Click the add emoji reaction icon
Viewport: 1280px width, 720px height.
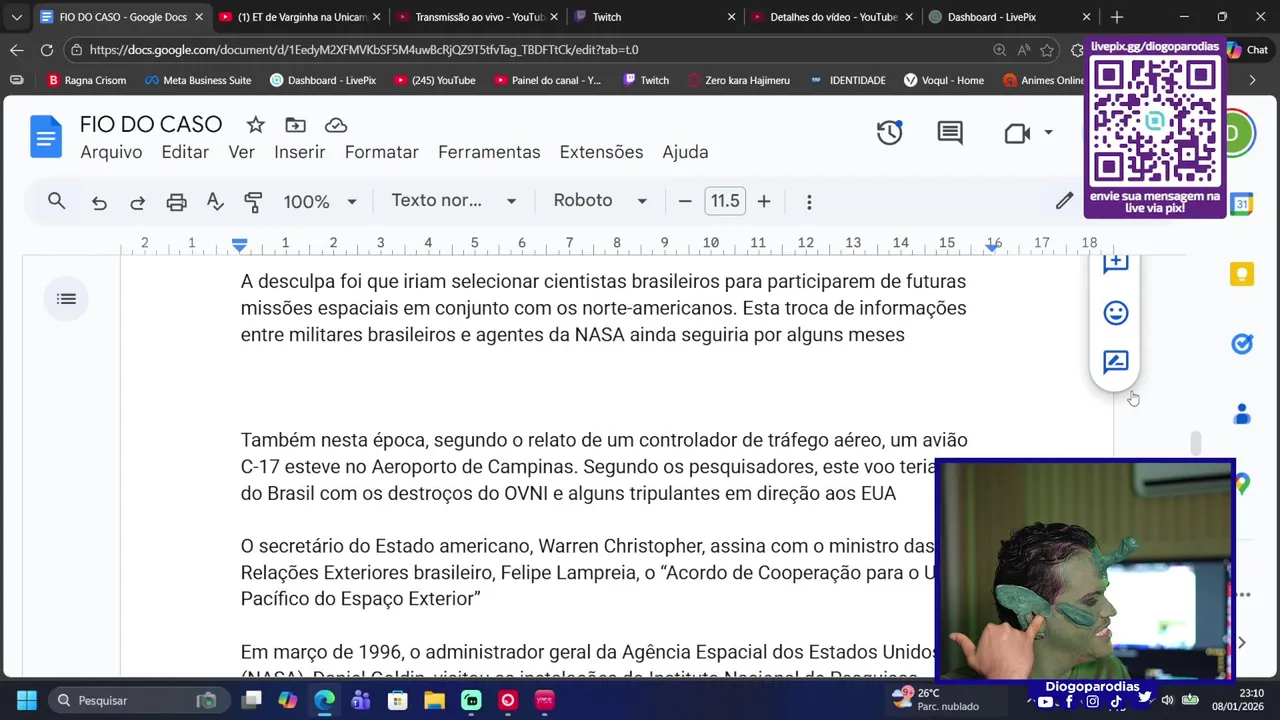1115,313
